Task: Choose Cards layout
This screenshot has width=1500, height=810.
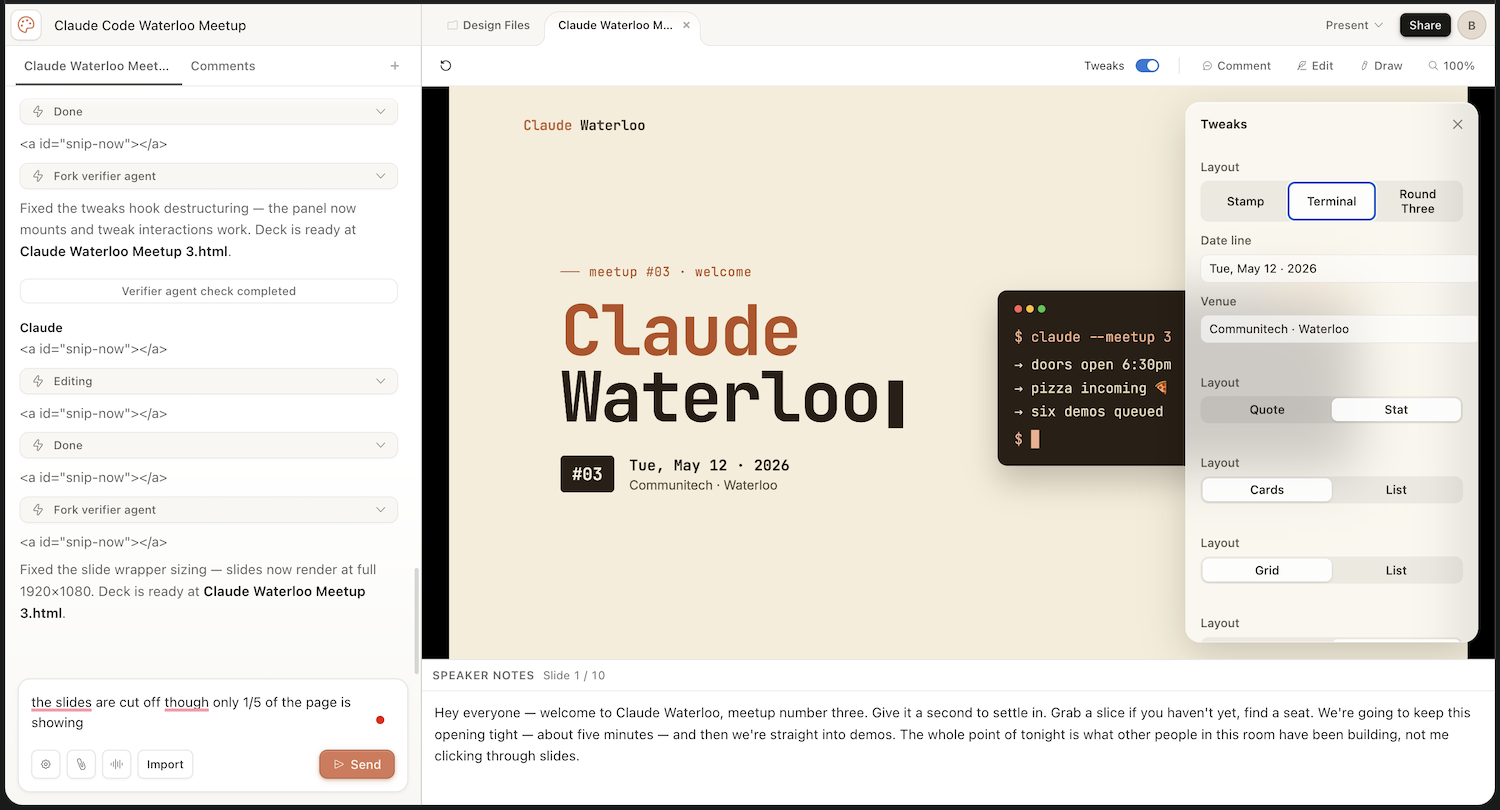Action: [x=1267, y=490]
